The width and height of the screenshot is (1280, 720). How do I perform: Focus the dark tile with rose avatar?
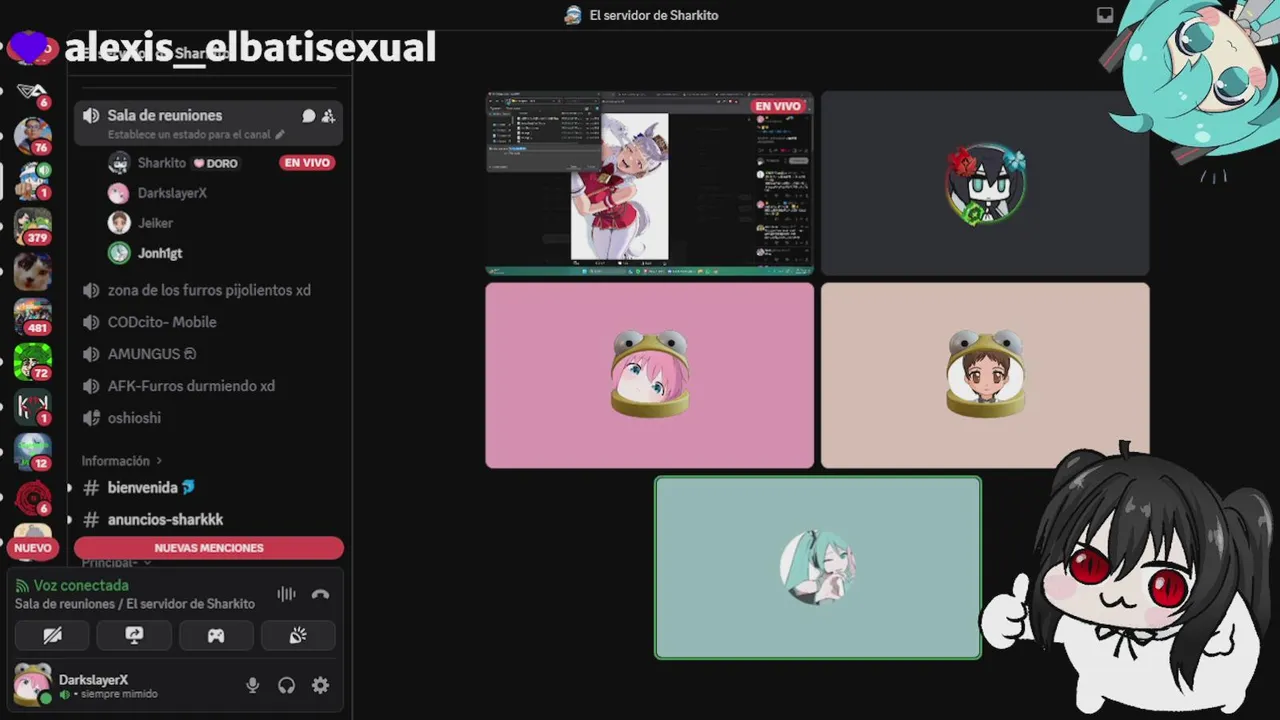[x=985, y=183]
